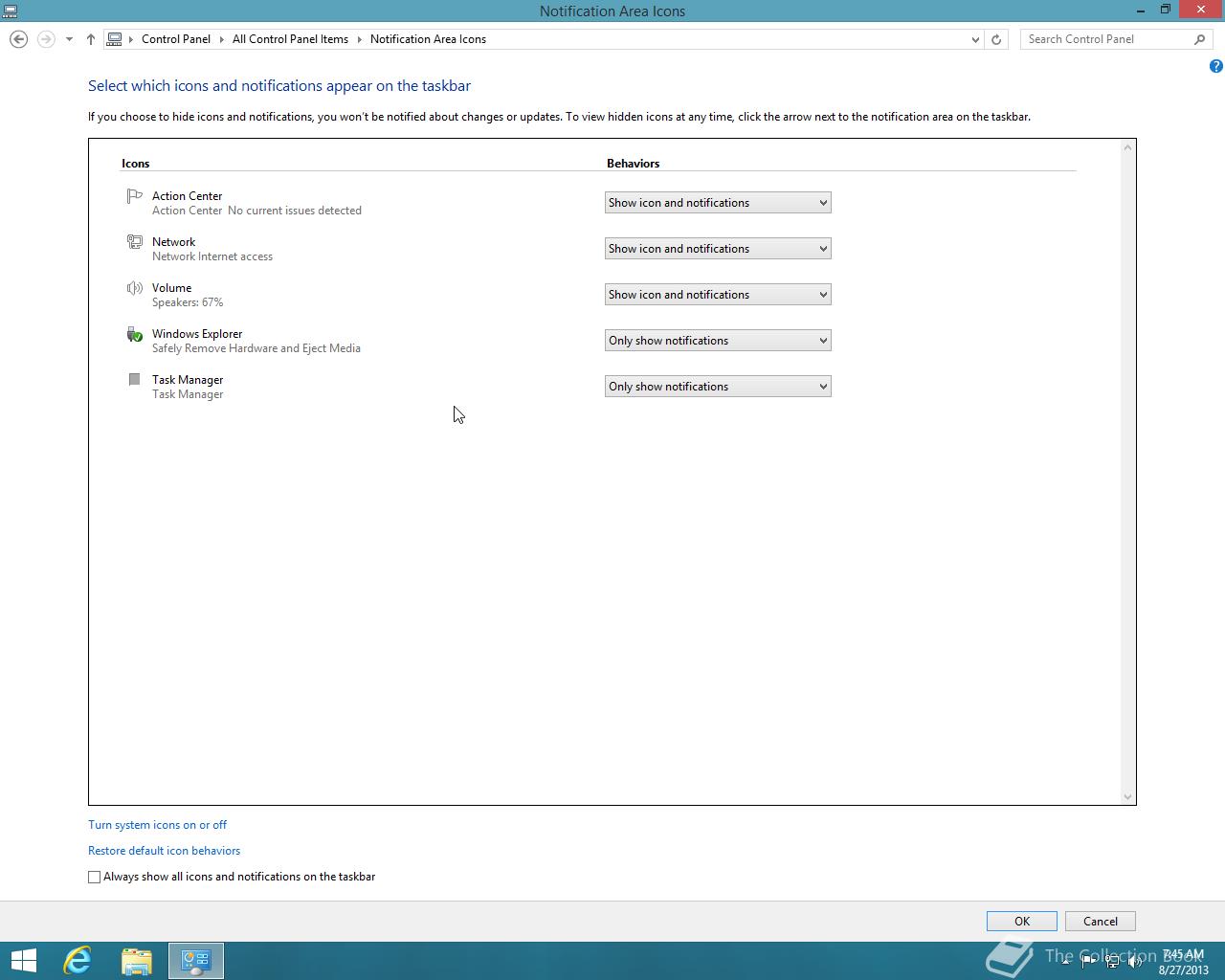Click the window system menu icon in title bar
This screenshot has width=1225, height=980.
10,11
